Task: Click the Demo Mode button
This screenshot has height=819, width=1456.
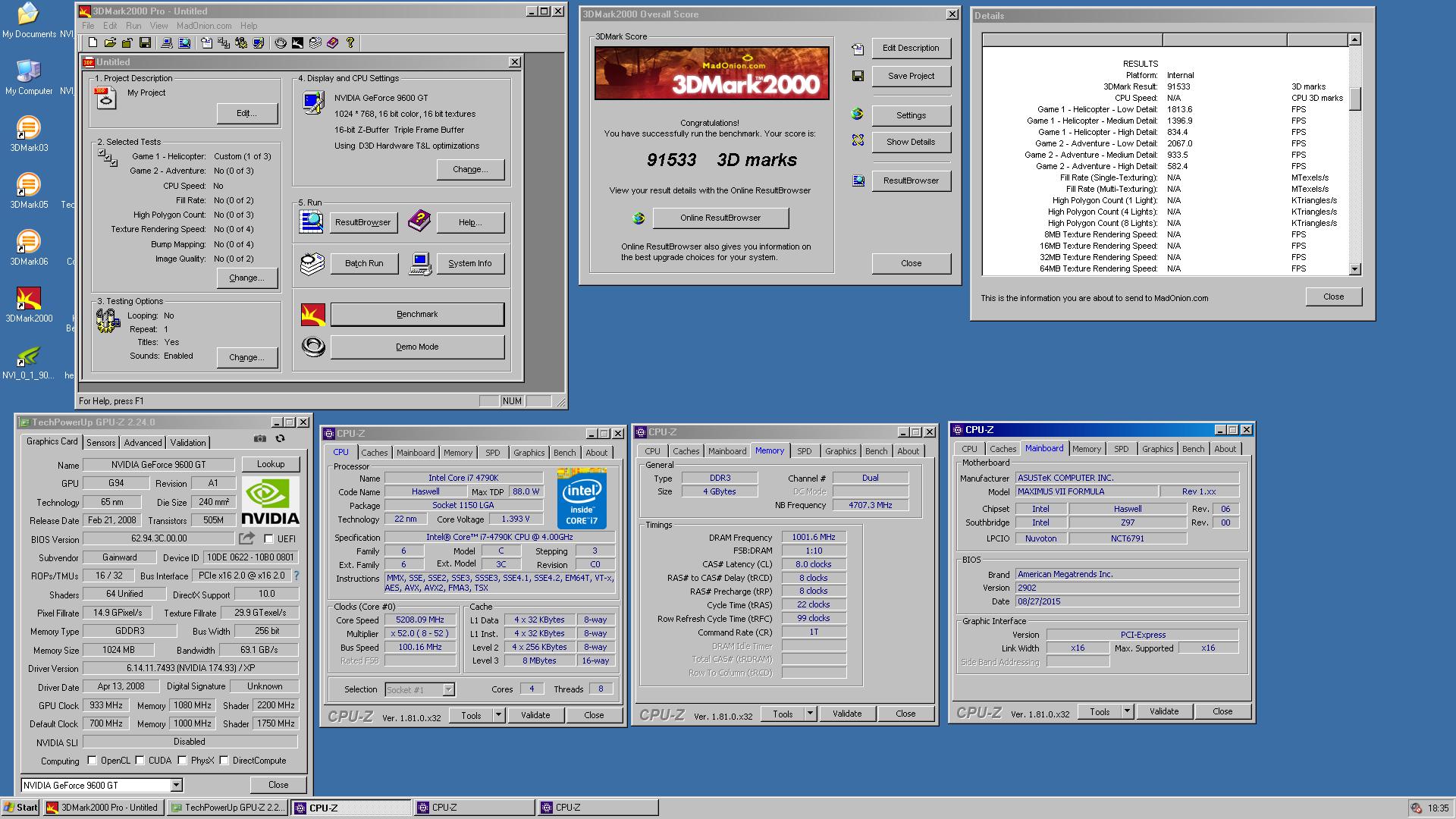Action: pos(417,347)
